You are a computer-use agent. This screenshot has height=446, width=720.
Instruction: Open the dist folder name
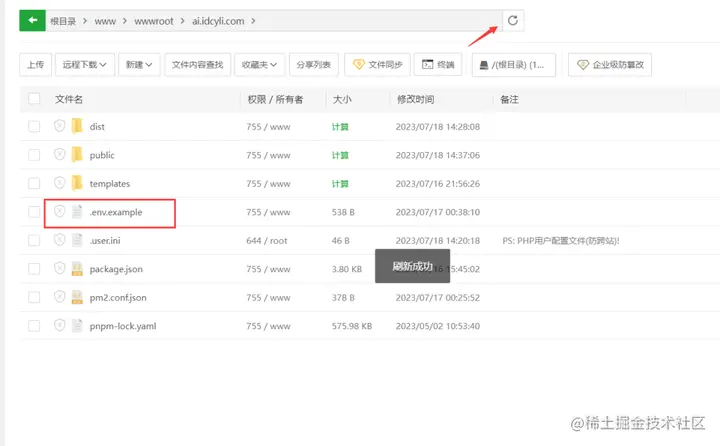click(x=97, y=127)
